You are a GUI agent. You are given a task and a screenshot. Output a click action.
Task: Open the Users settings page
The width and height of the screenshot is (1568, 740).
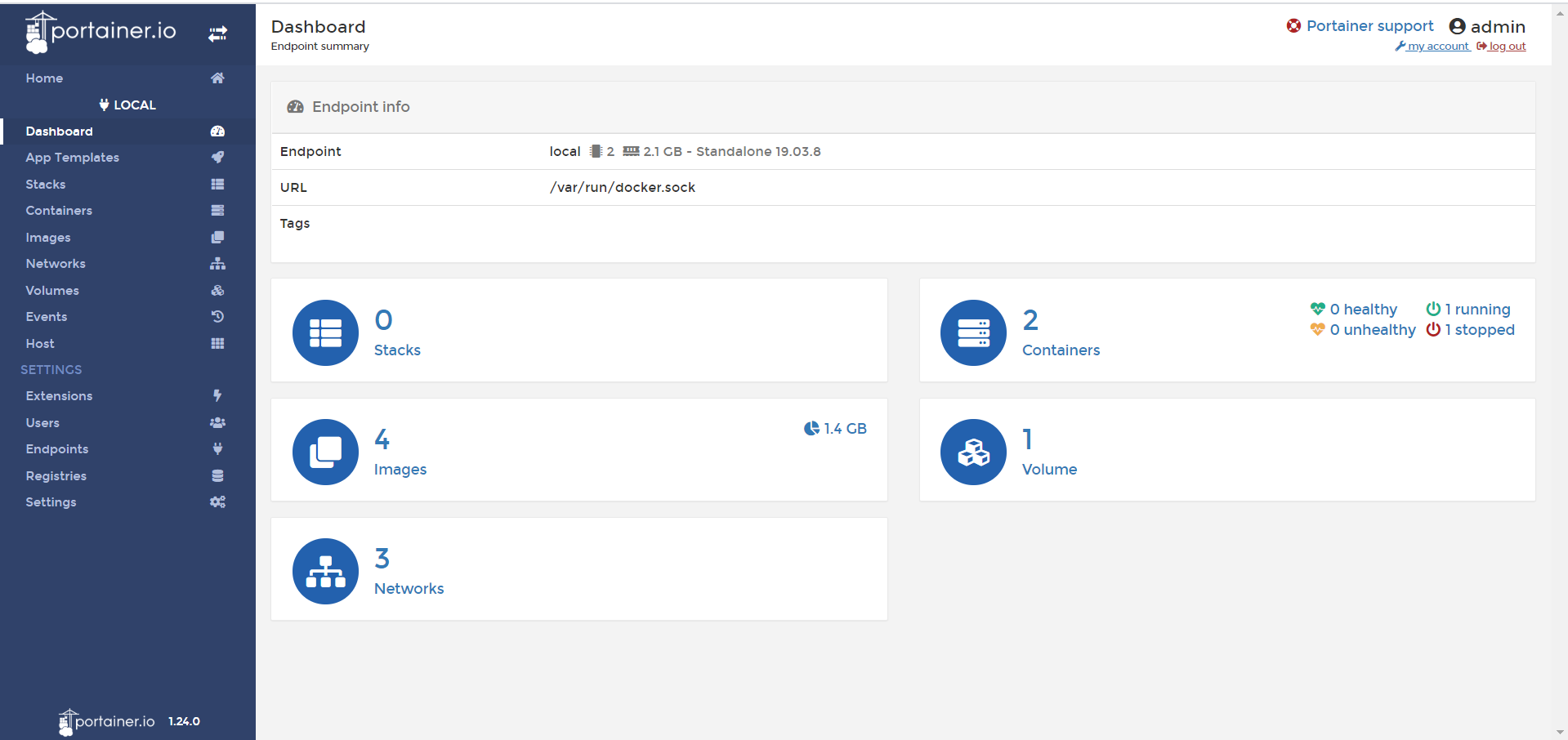click(42, 423)
